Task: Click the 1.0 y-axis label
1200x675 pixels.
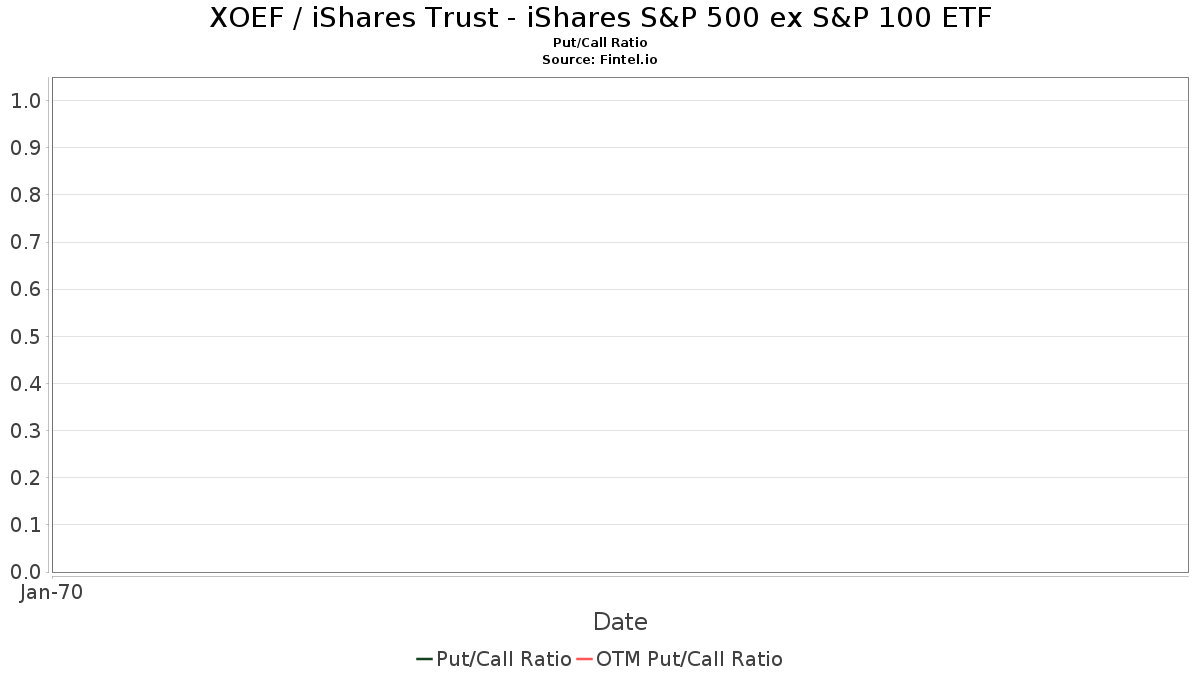Action: pos(25,101)
